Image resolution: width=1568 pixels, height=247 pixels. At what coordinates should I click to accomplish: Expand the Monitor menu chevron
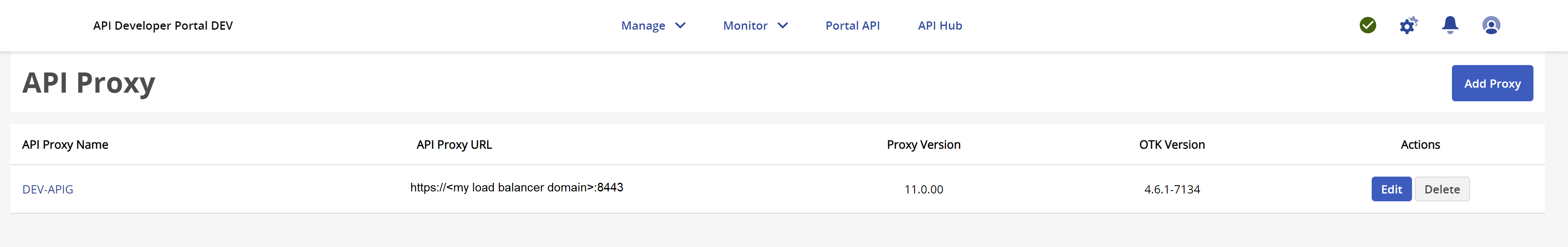click(783, 26)
